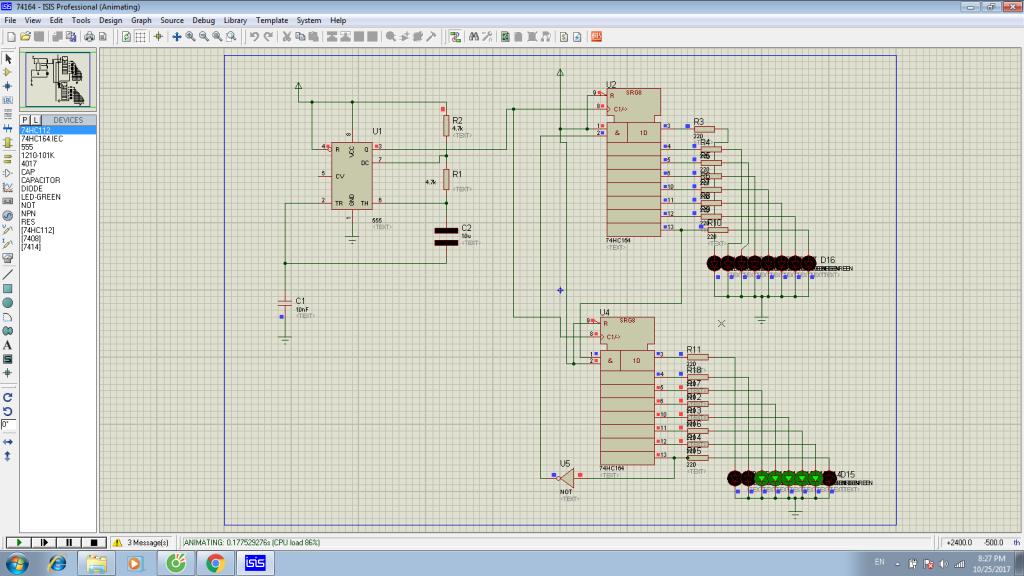Screen dimensions: 1024x576
Task: Open Chrome from the Windows taskbar
Action: coord(214,564)
